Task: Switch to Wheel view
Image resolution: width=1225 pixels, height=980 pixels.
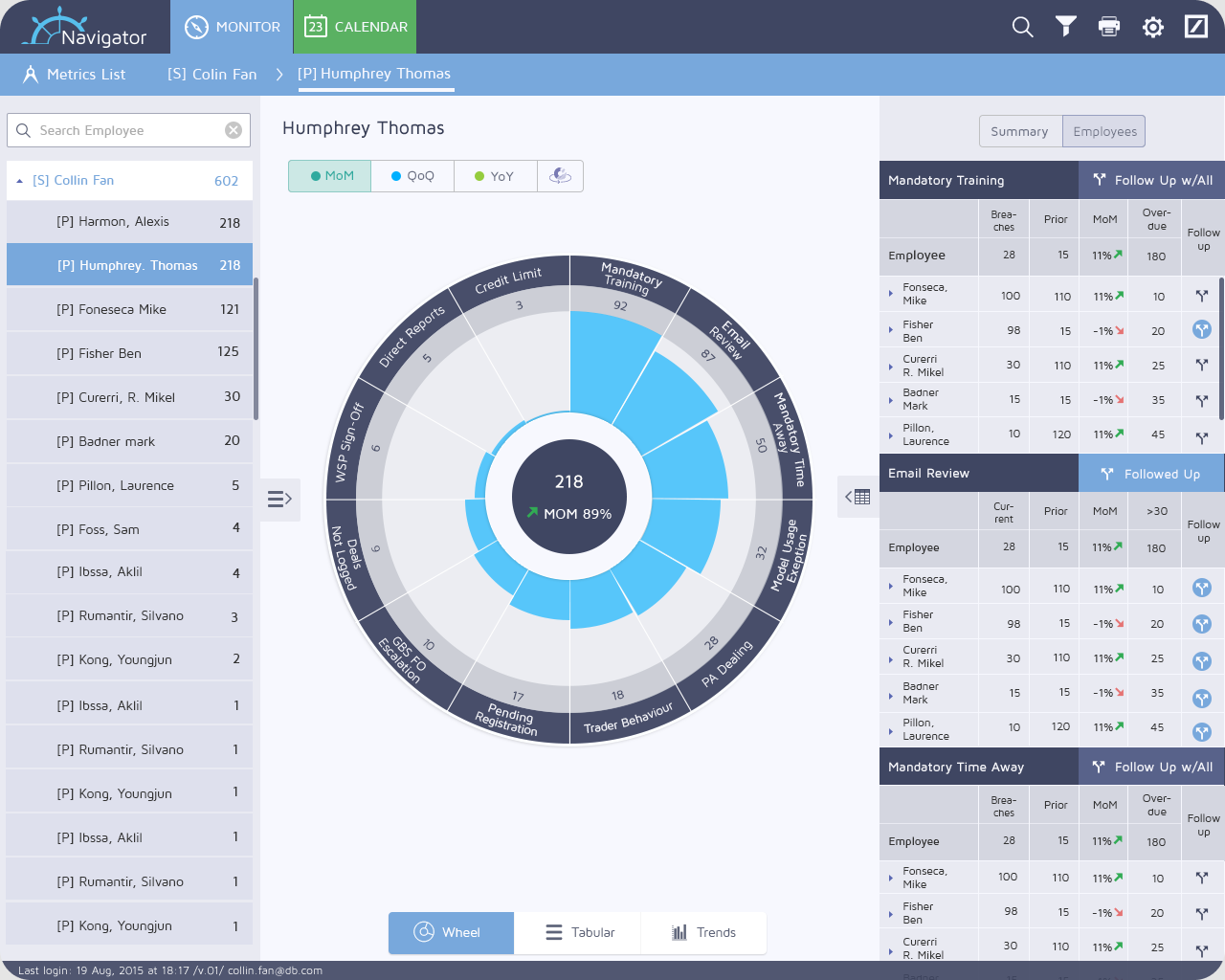Action: click(x=451, y=932)
